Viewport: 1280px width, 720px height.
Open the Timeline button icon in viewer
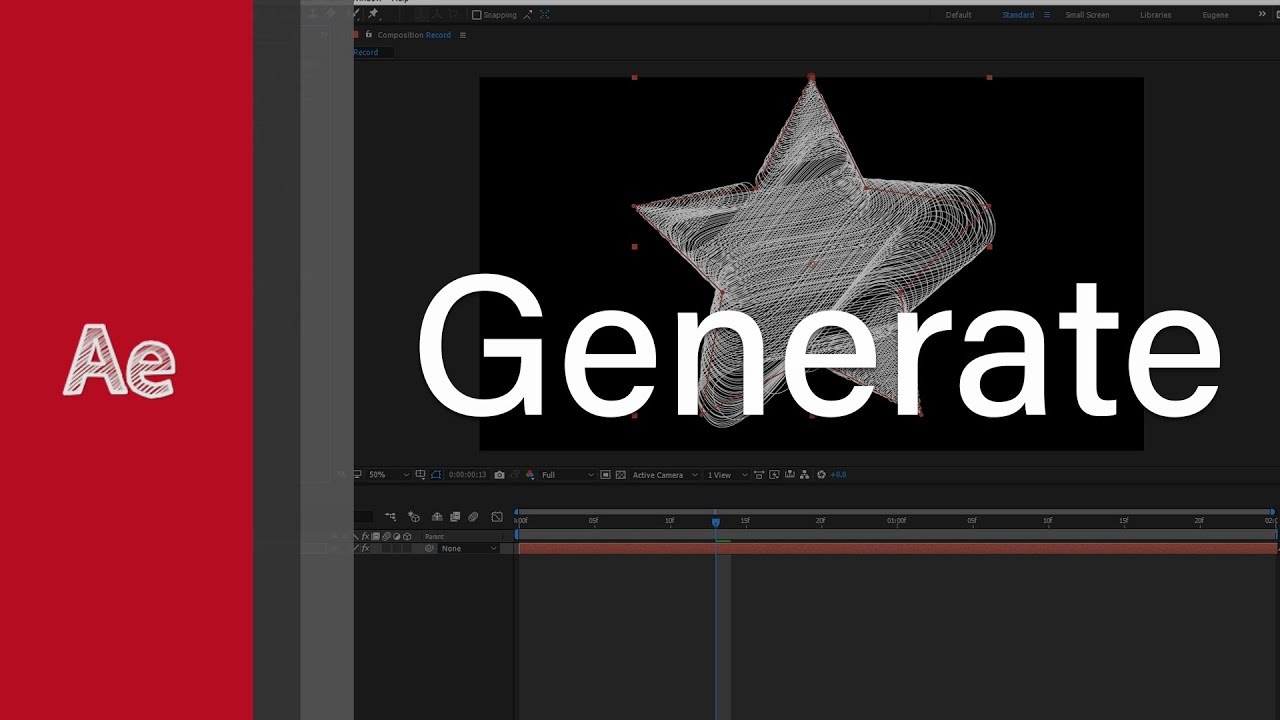point(789,475)
